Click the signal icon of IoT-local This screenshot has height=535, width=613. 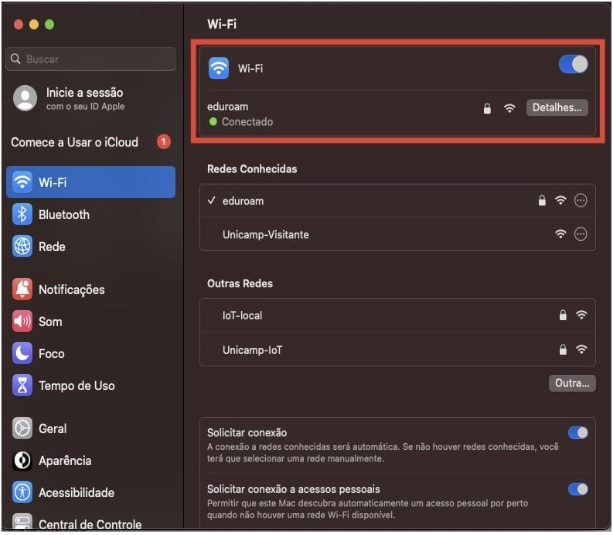coord(581,315)
